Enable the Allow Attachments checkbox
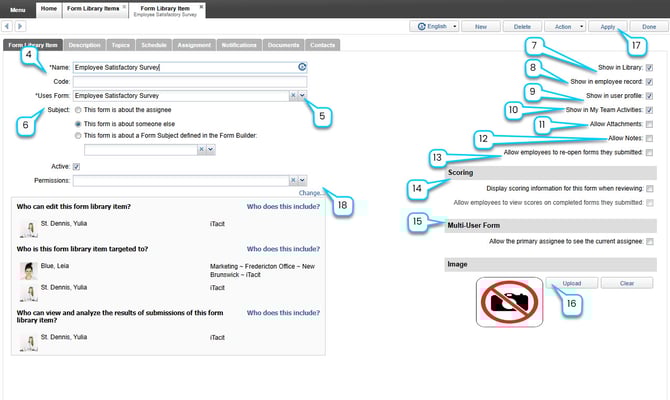 649,123
